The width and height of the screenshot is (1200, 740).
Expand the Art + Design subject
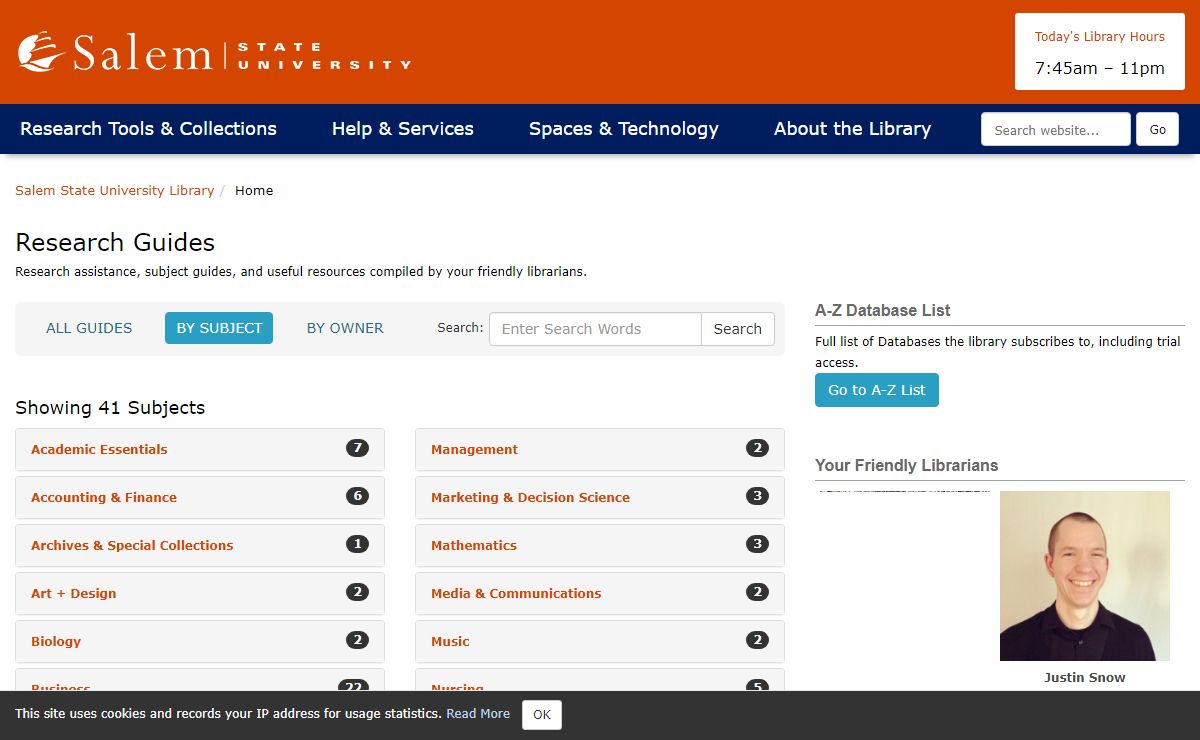(200, 593)
